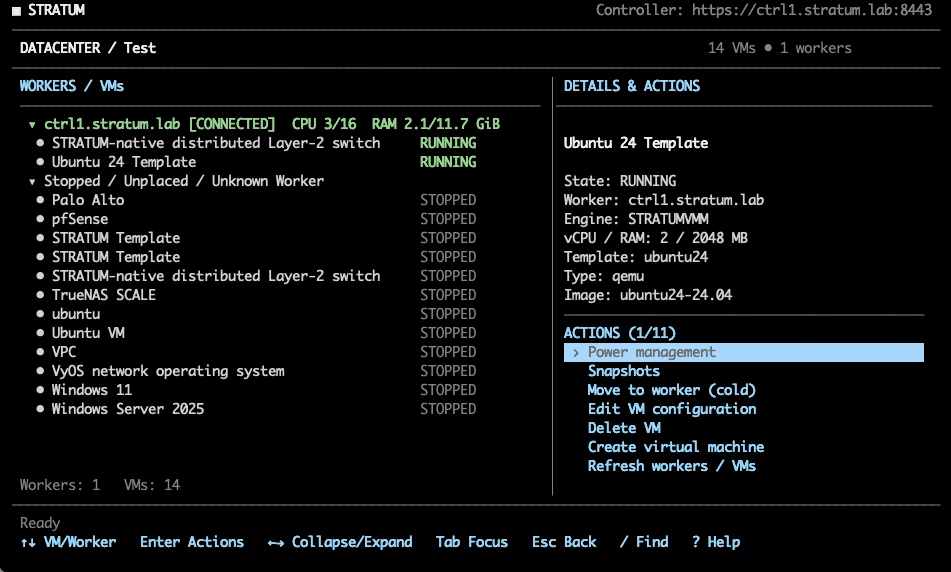Choose Delete VM action
951x572 pixels.
point(624,428)
